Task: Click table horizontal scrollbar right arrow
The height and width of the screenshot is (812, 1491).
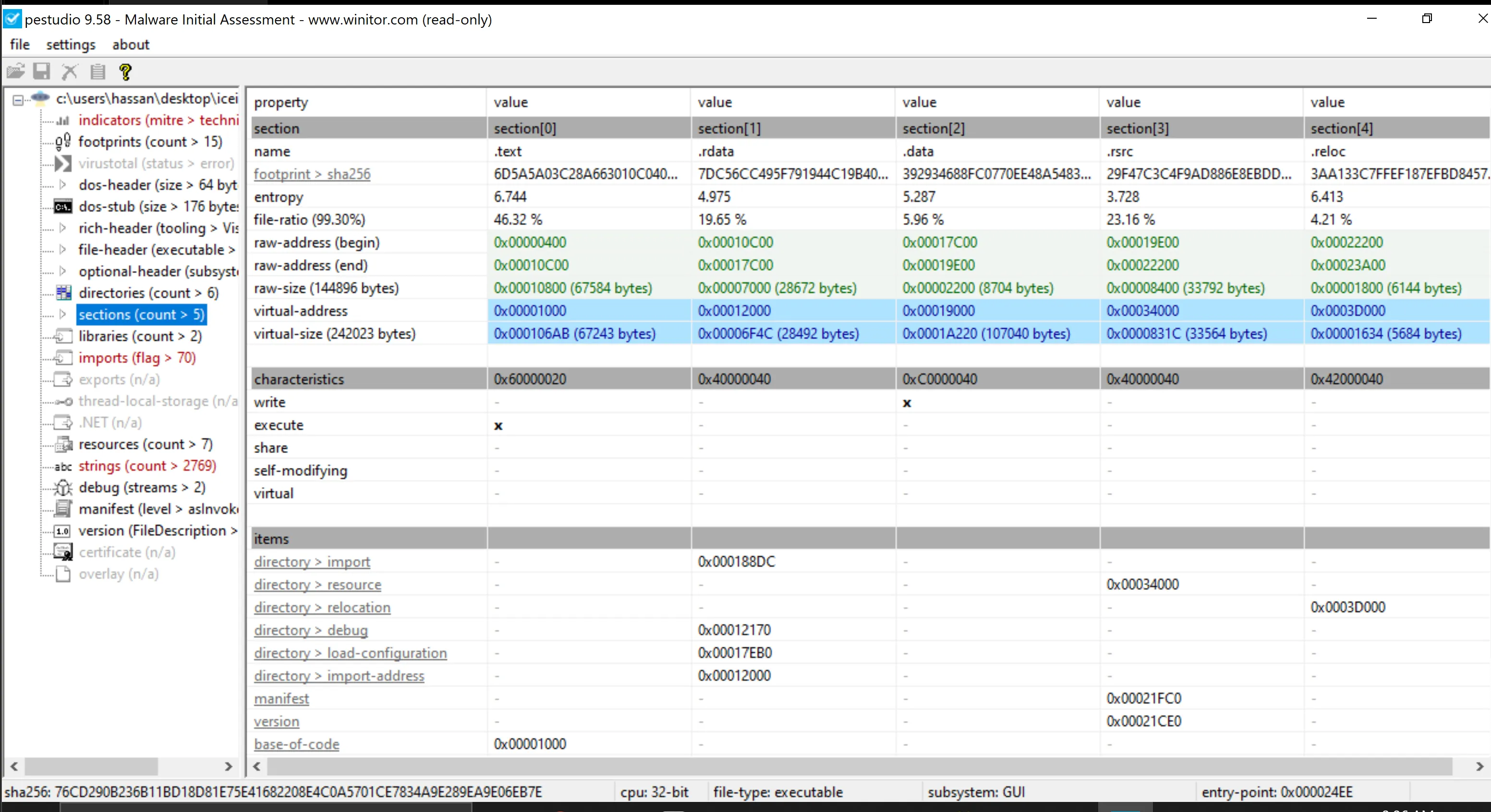Action: (x=1479, y=767)
